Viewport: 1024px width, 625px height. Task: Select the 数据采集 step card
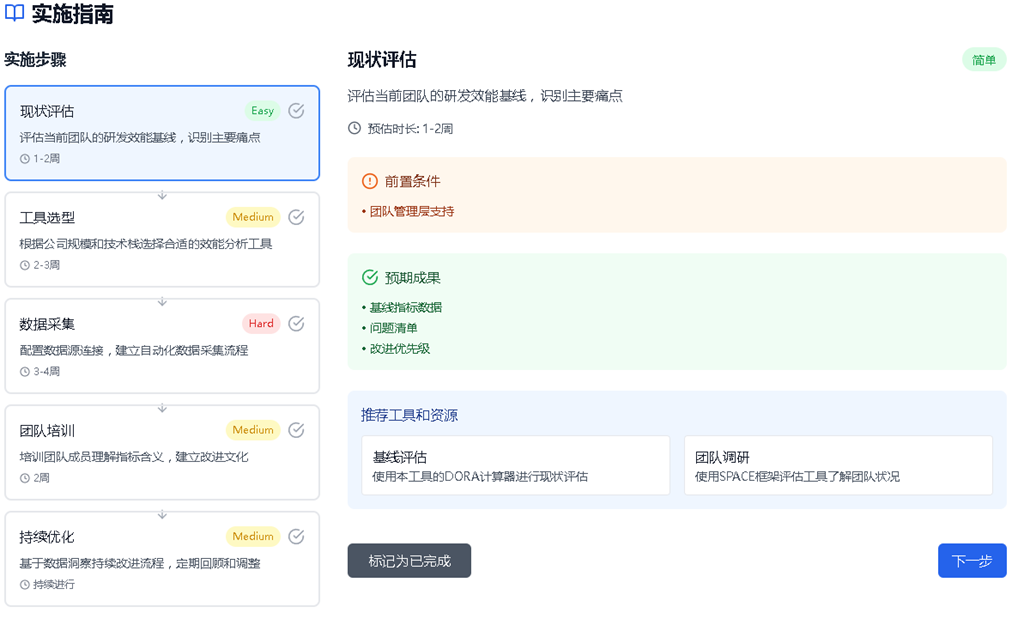pyautogui.click(x=162, y=345)
